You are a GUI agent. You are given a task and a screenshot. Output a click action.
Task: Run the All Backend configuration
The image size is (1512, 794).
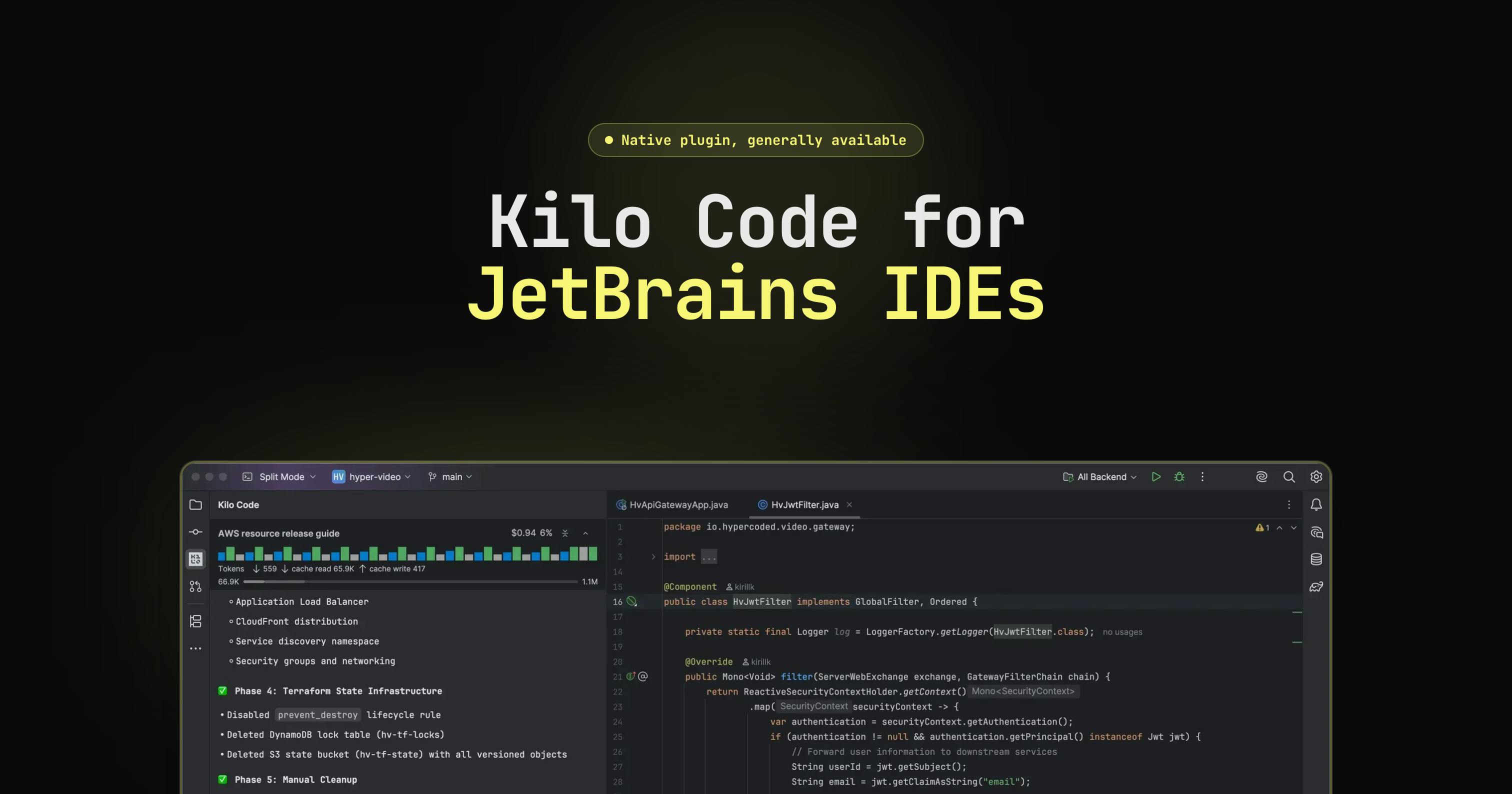tap(1155, 476)
